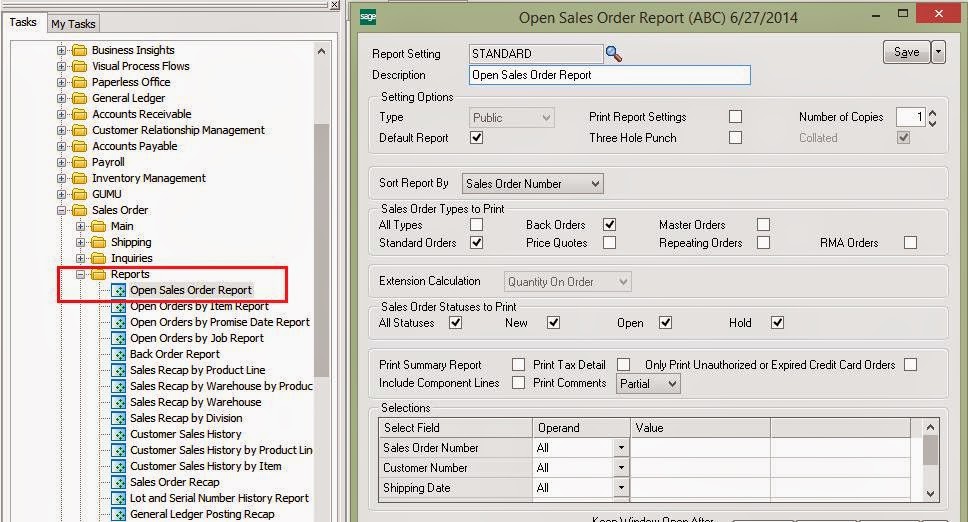Increase the Number of Copies stepper

932,113
